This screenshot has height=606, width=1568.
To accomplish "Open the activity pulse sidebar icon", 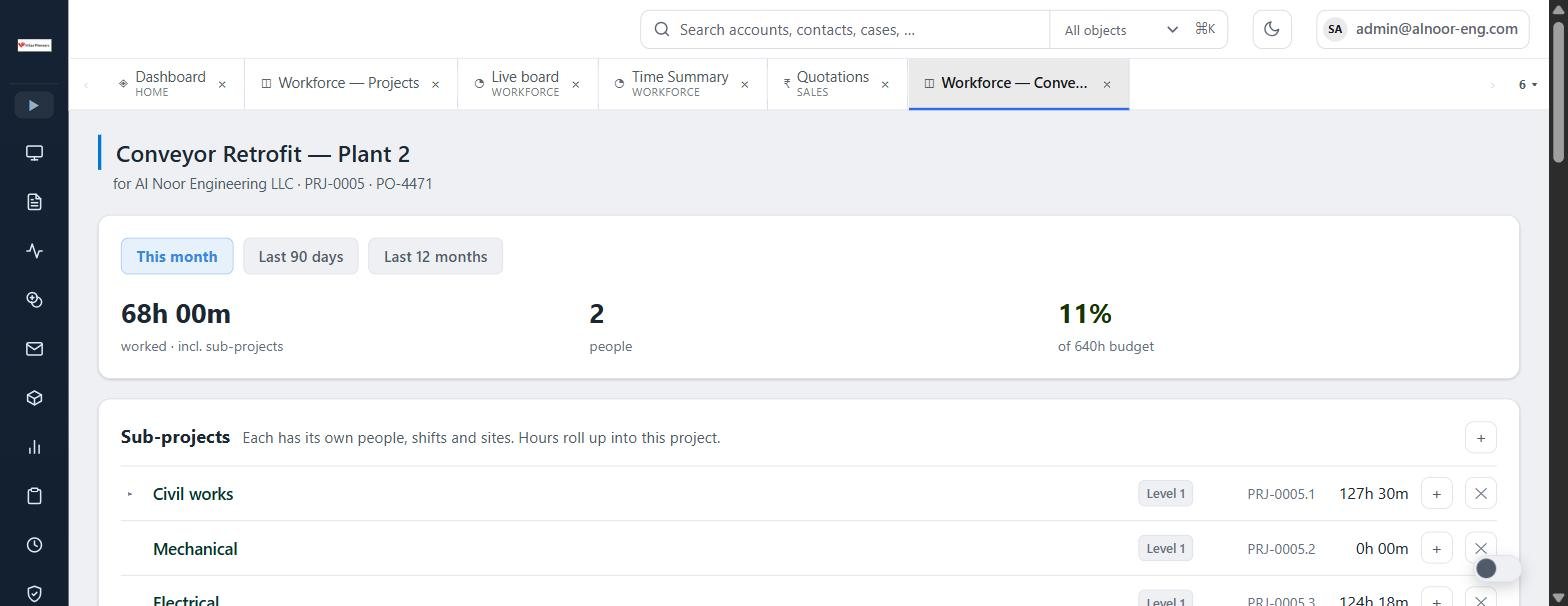I will [x=34, y=251].
